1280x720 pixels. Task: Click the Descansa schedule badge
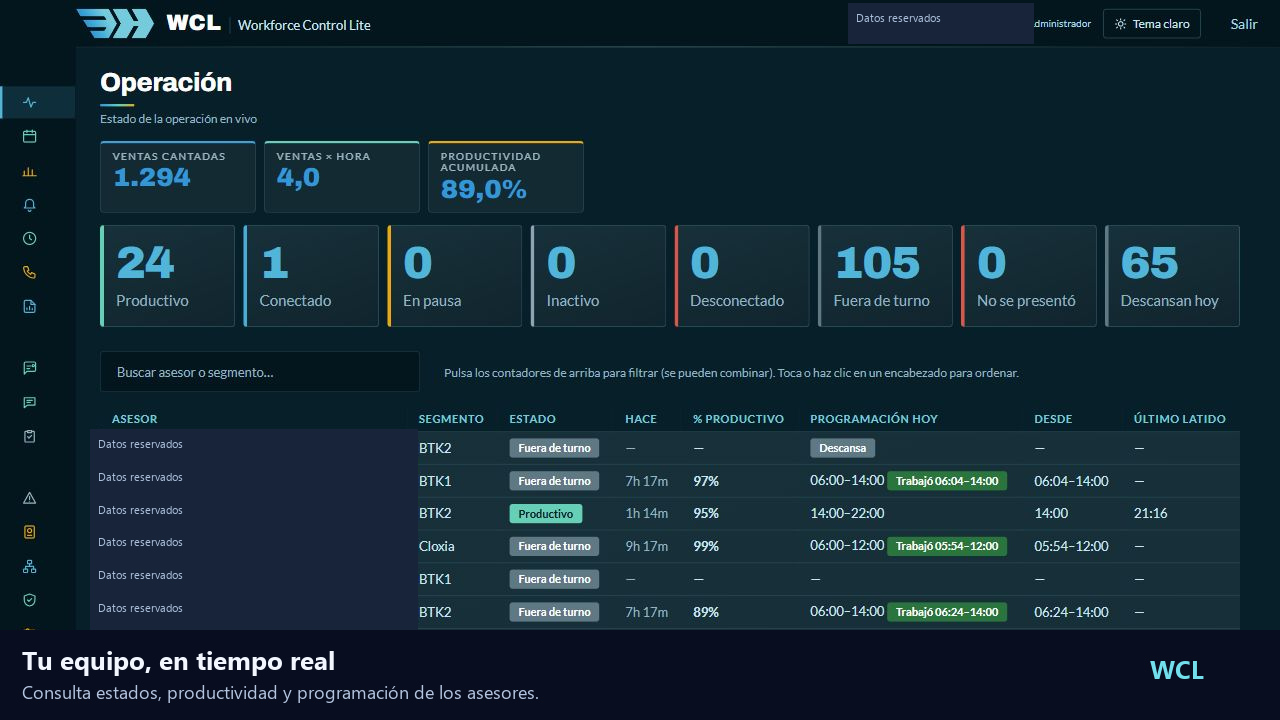pyautogui.click(x=843, y=448)
